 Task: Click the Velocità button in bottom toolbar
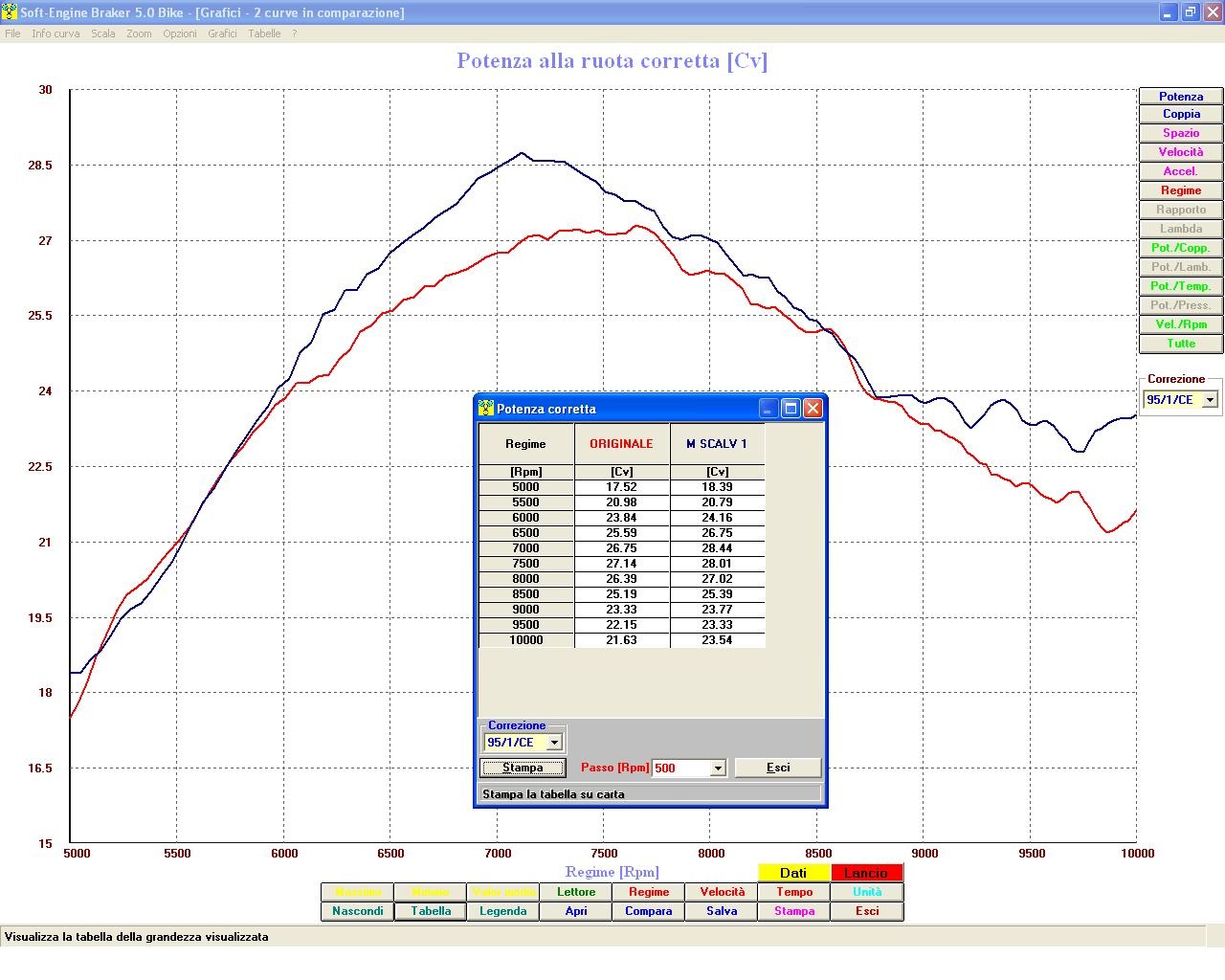pyautogui.click(x=722, y=892)
